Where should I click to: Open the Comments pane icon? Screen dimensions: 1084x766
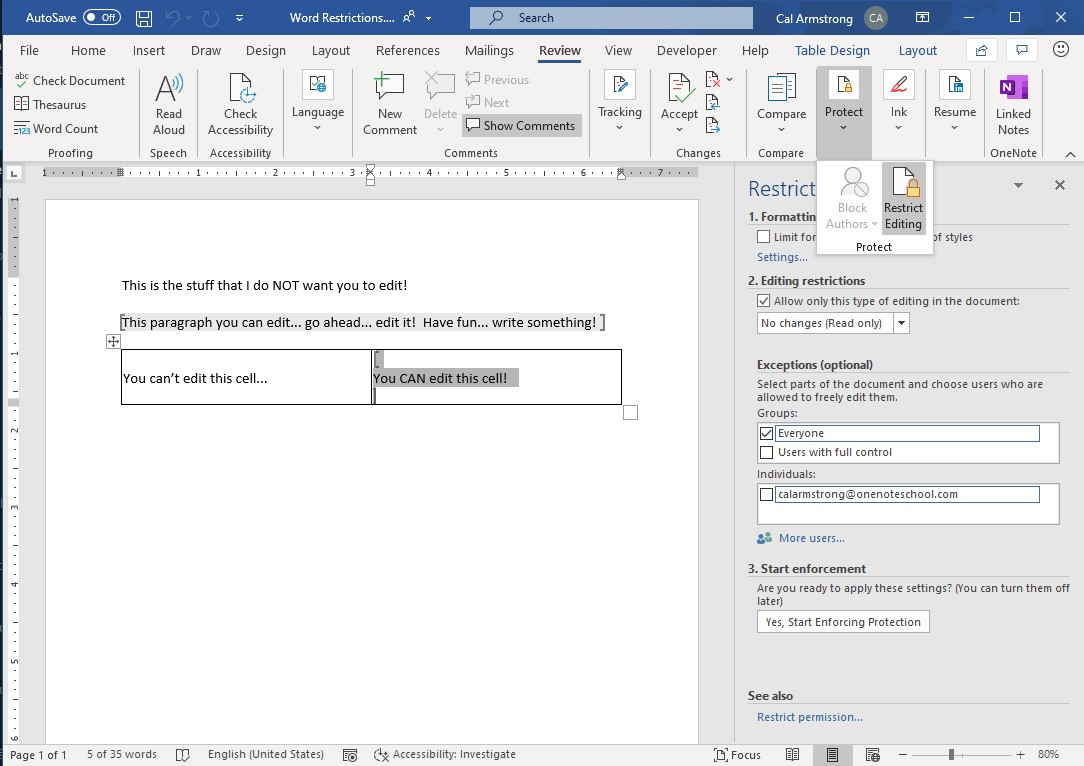[1021, 50]
